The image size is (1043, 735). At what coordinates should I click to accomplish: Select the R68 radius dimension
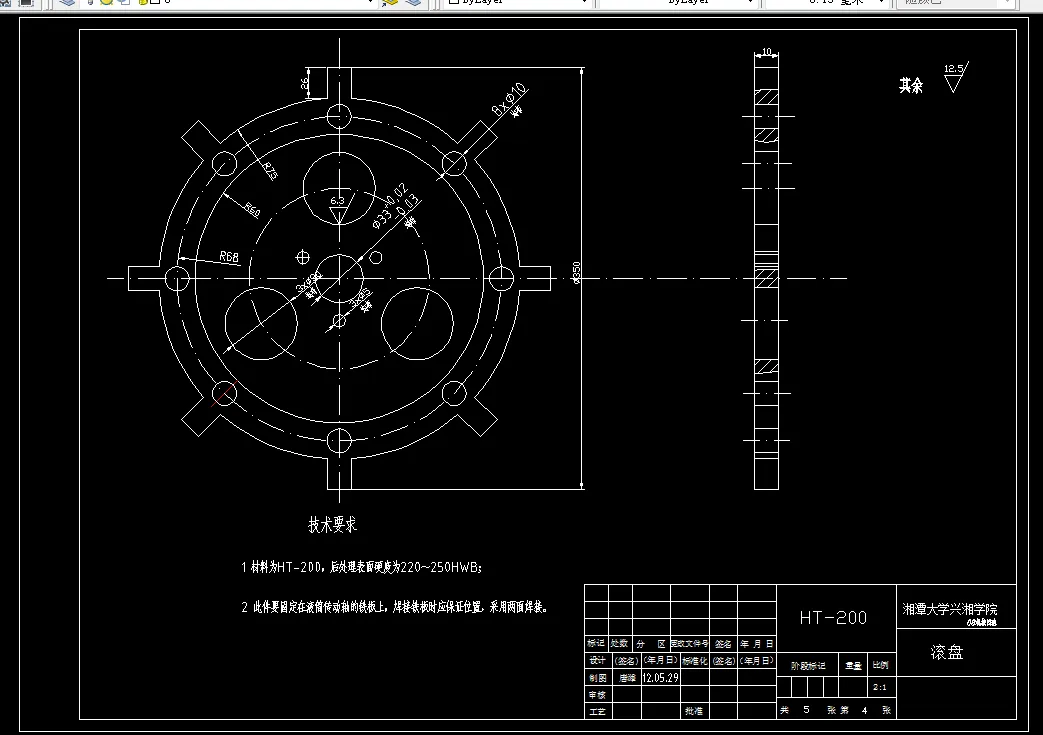pos(229,256)
